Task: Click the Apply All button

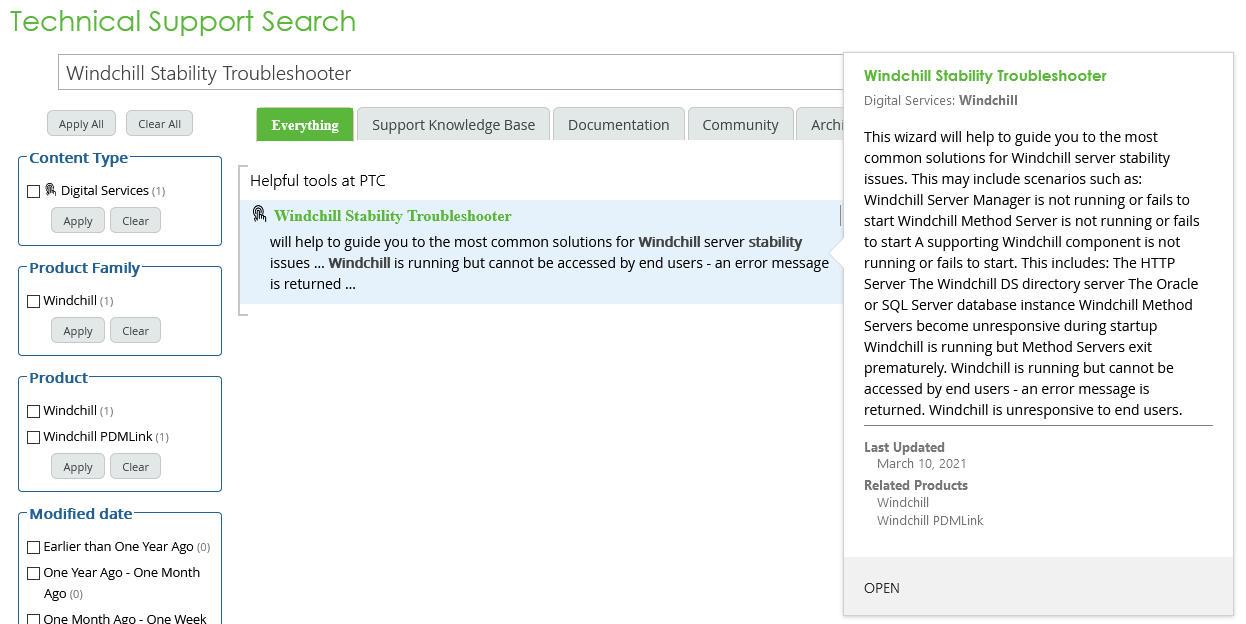Action: tap(81, 122)
